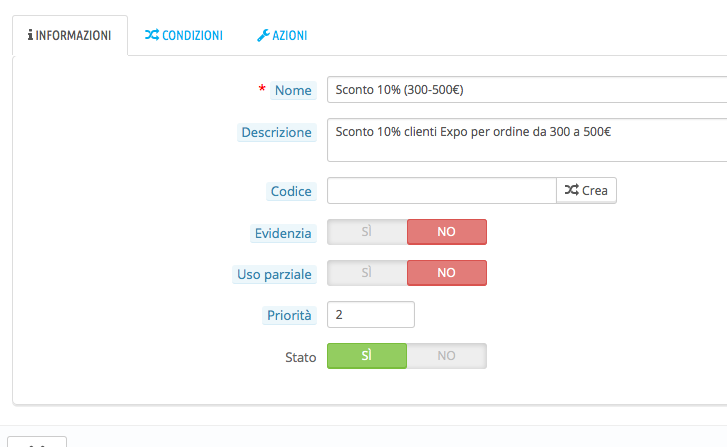Enable Uso parziale by choosing SÌ
The image size is (727, 447).
tap(367, 273)
